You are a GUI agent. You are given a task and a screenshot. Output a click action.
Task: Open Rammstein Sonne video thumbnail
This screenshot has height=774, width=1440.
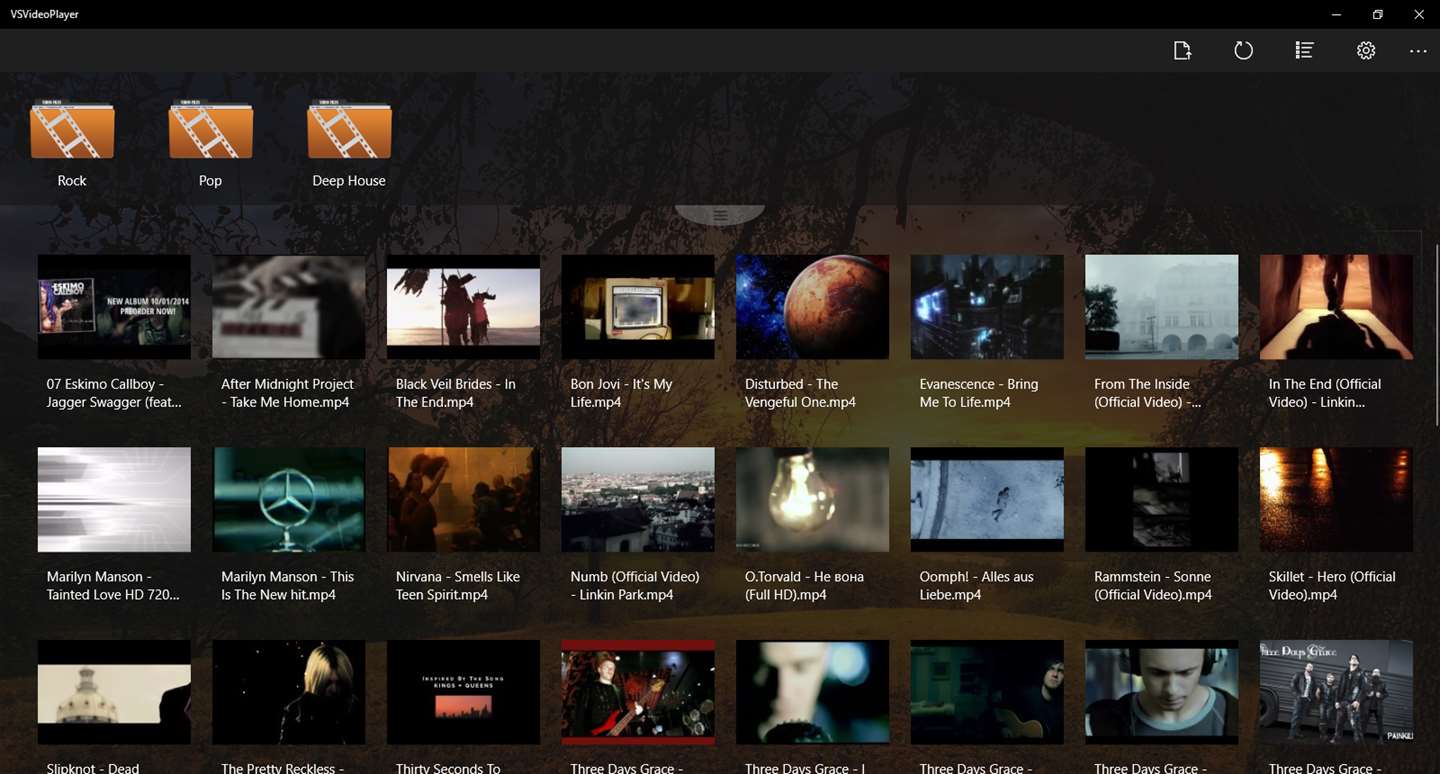coord(1162,500)
